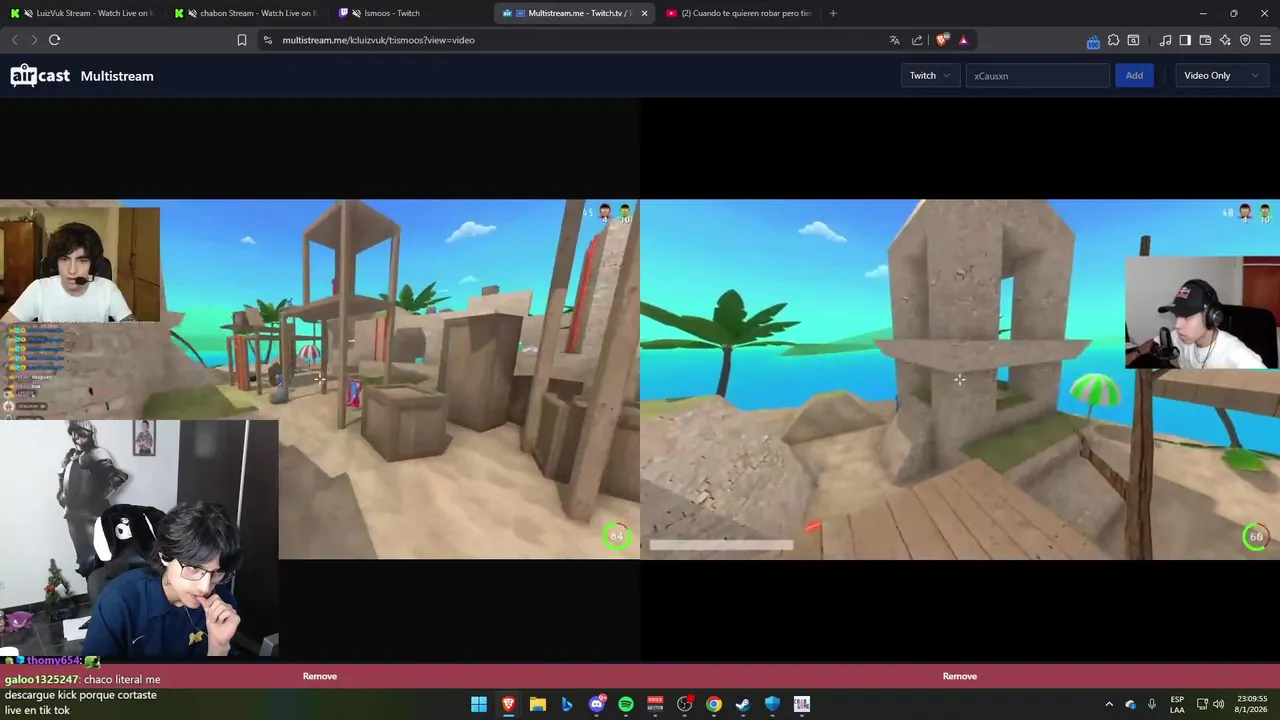Click the tab search icon next to the puzzle
This screenshot has height=720, width=1280.
(1133, 40)
